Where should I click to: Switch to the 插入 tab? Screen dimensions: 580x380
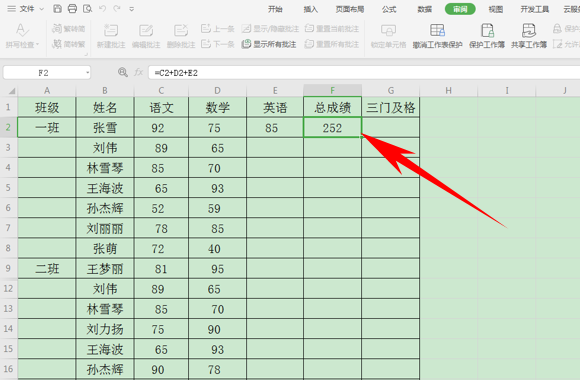(x=311, y=9)
